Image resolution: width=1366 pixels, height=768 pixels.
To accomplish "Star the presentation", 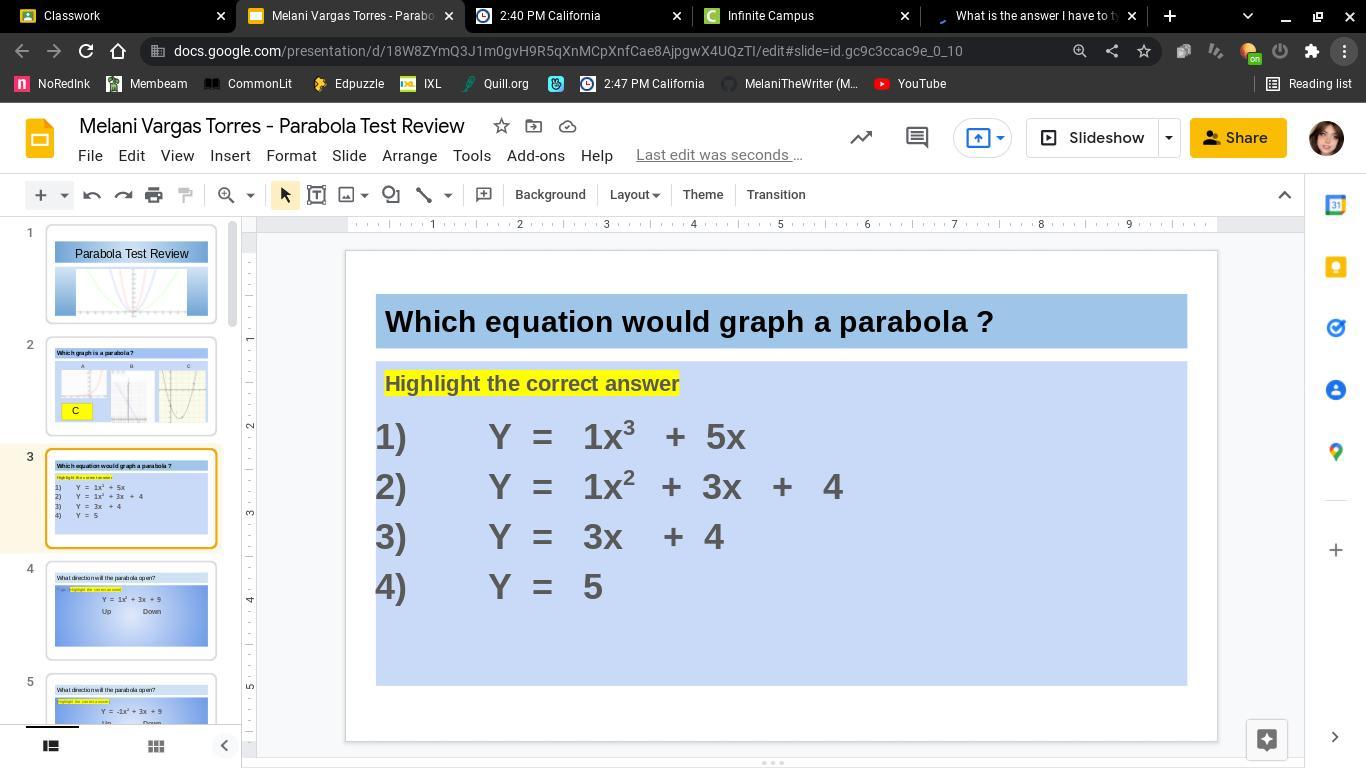I will (501, 126).
